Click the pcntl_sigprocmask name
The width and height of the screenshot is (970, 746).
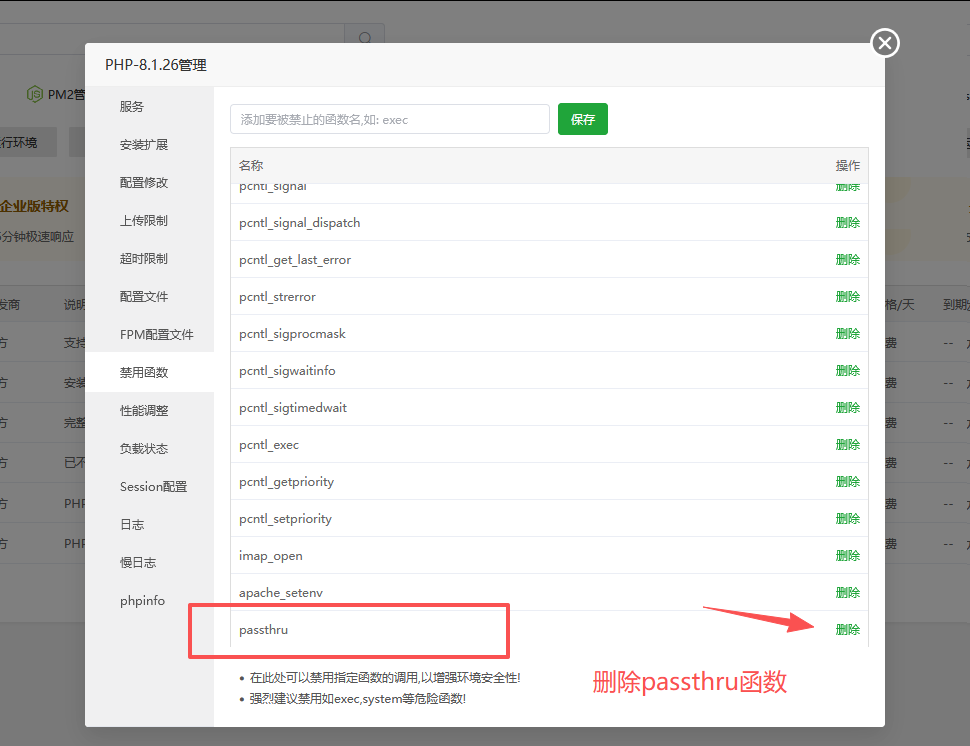point(292,334)
